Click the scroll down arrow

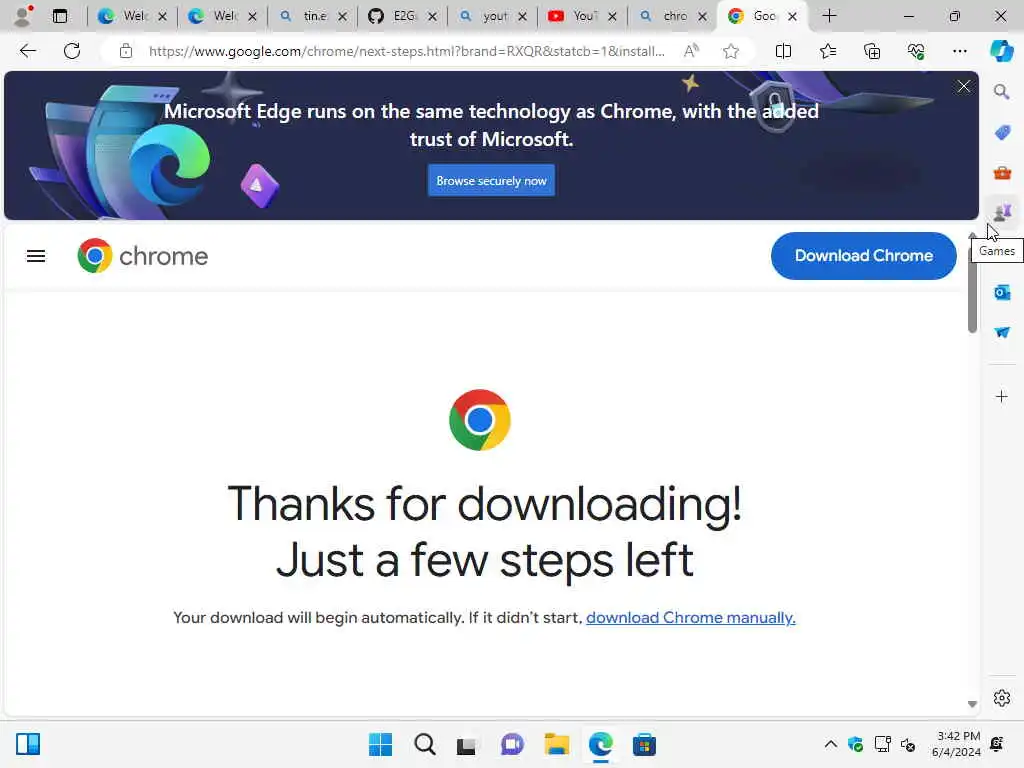tap(972, 704)
